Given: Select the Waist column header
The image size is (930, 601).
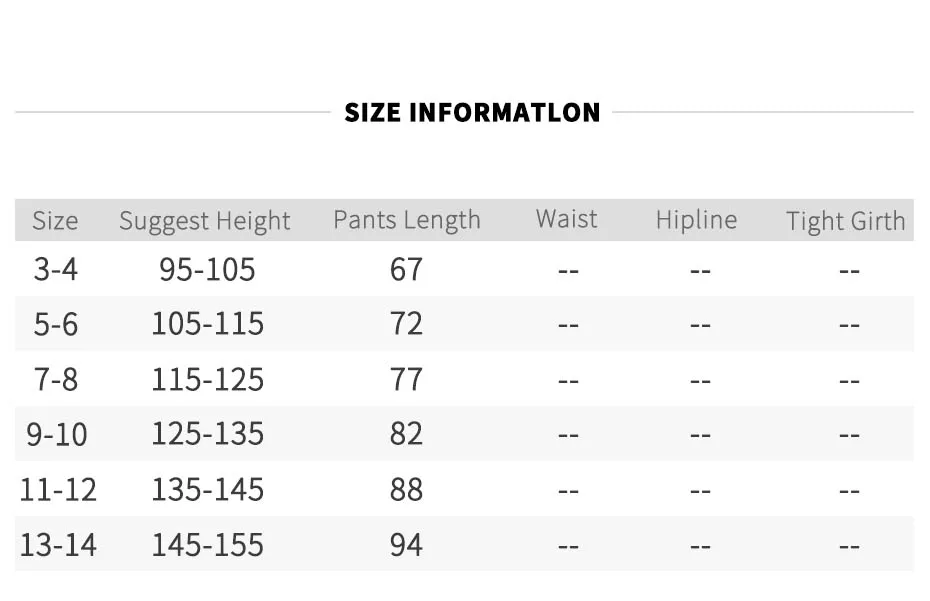Looking at the screenshot, I should (x=566, y=218).
